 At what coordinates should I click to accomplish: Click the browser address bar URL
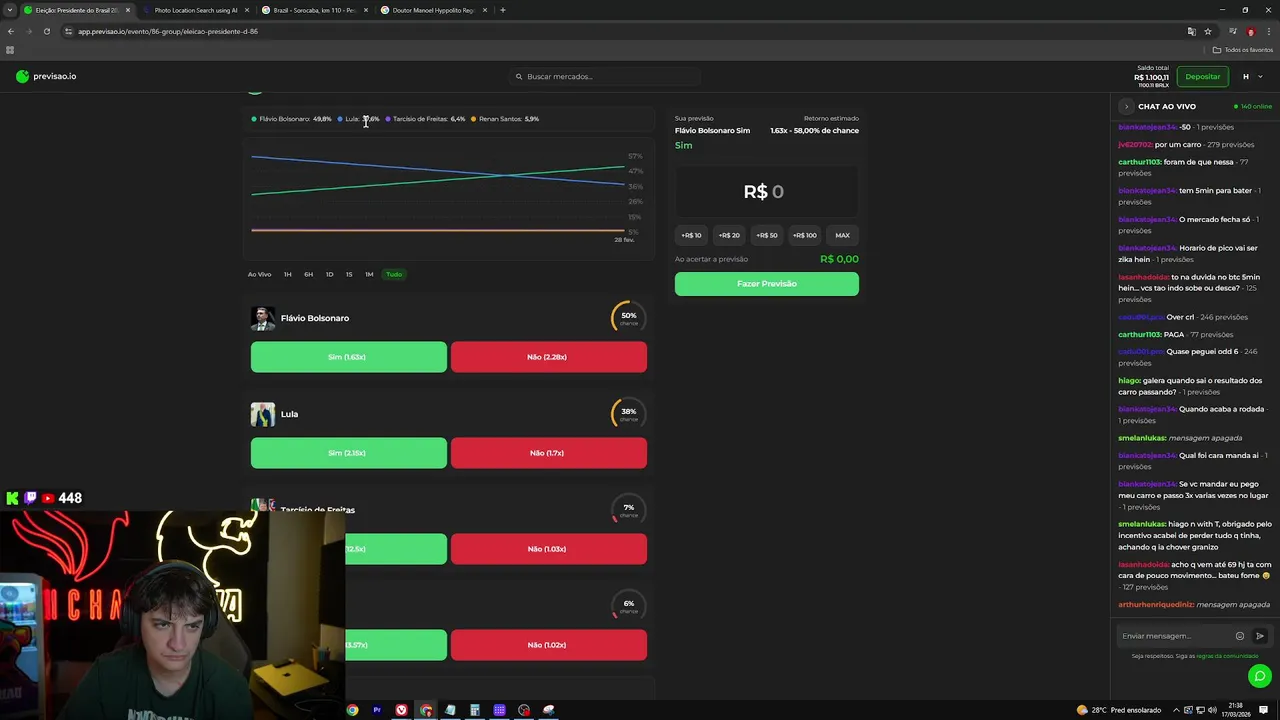168,31
